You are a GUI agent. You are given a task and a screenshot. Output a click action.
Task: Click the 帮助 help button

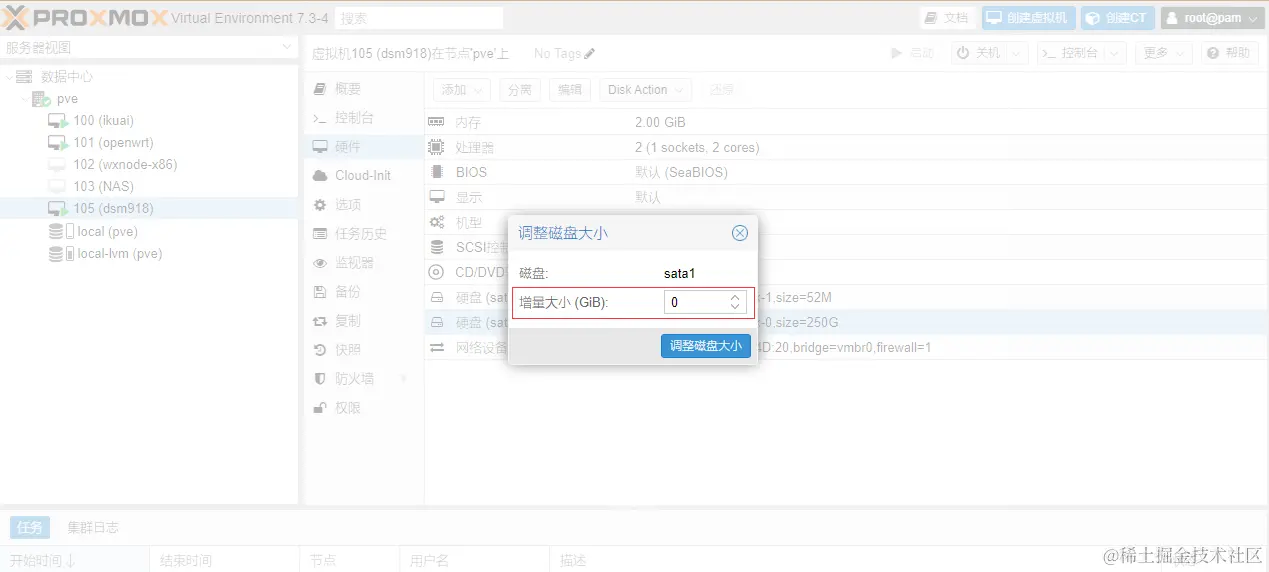point(1229,53)
